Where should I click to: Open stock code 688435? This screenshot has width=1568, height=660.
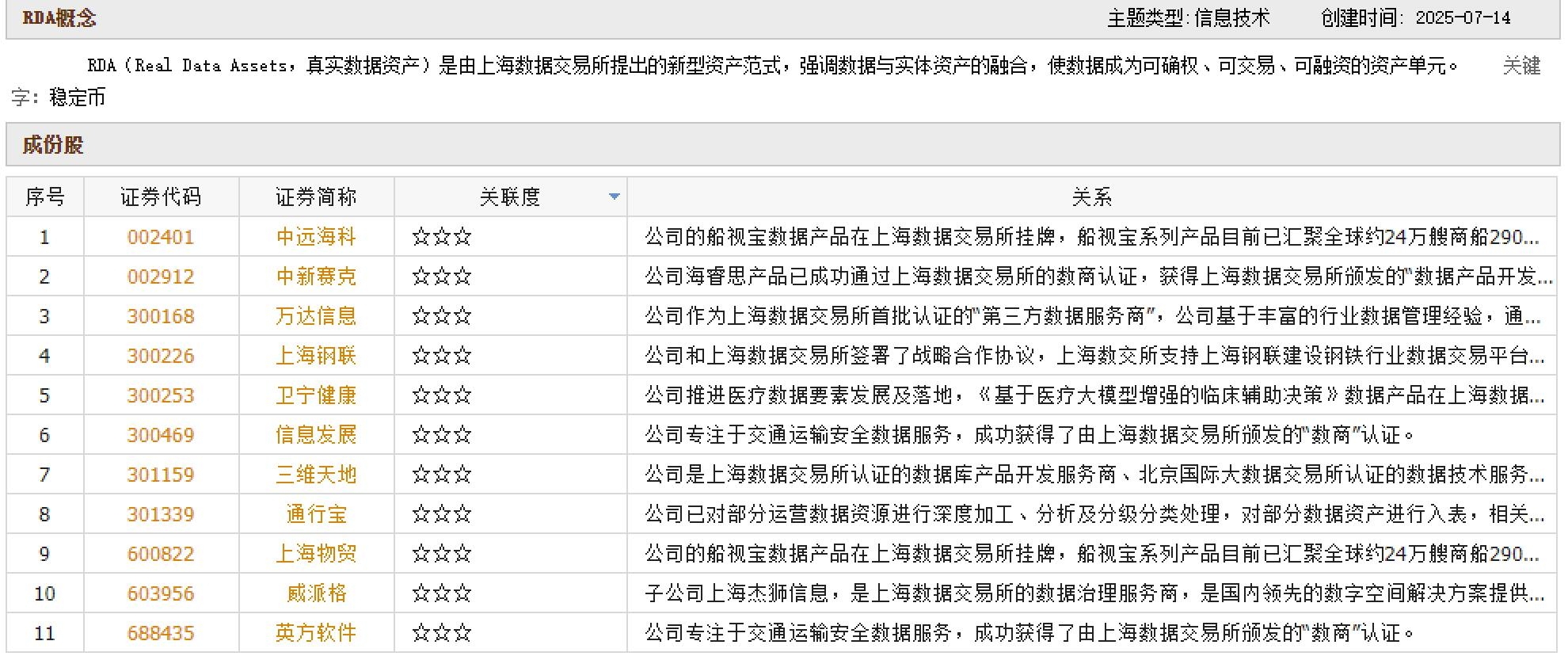(161, 633)
